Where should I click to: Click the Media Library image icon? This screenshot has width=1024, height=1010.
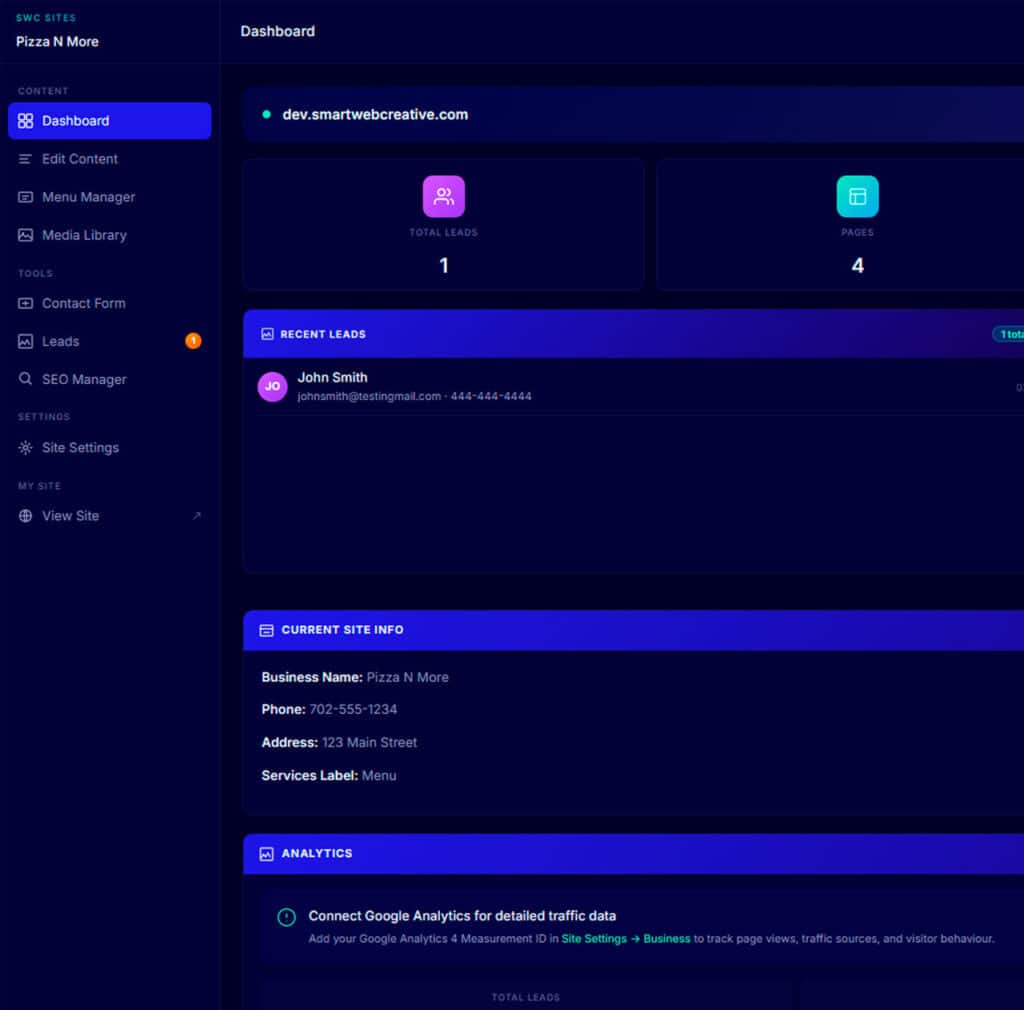click(x=26, y=235)
